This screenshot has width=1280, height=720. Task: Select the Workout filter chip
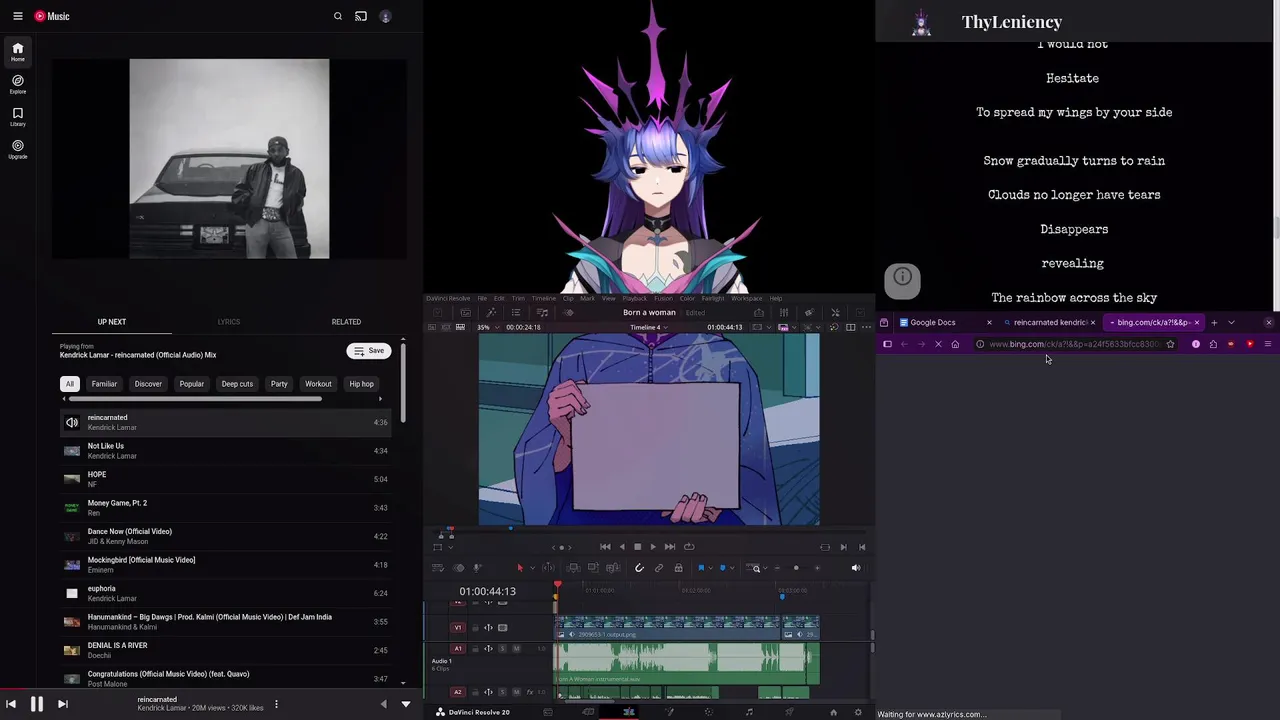[318, 384]
